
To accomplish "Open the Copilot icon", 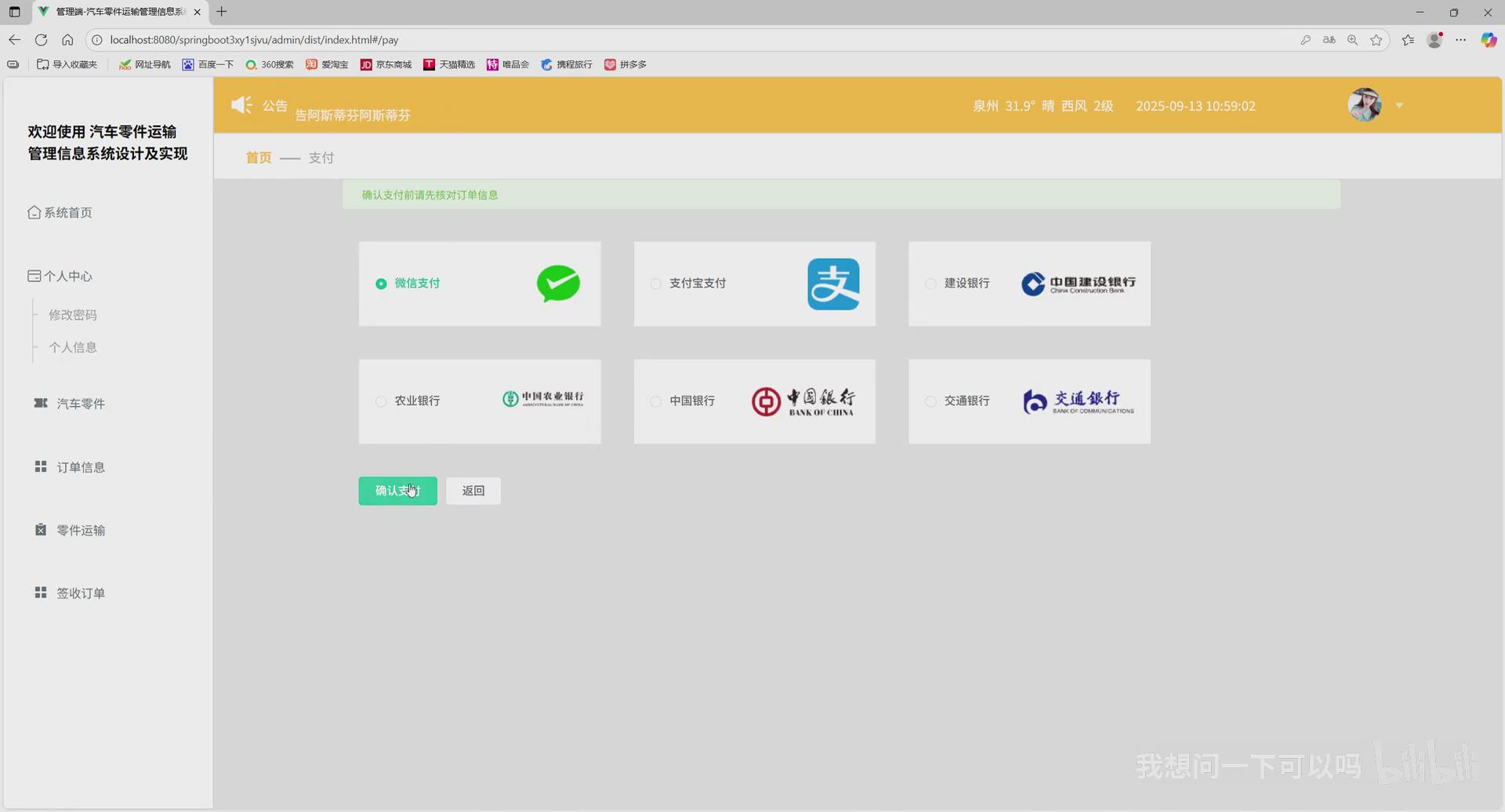I will [x=1489, y=40].
